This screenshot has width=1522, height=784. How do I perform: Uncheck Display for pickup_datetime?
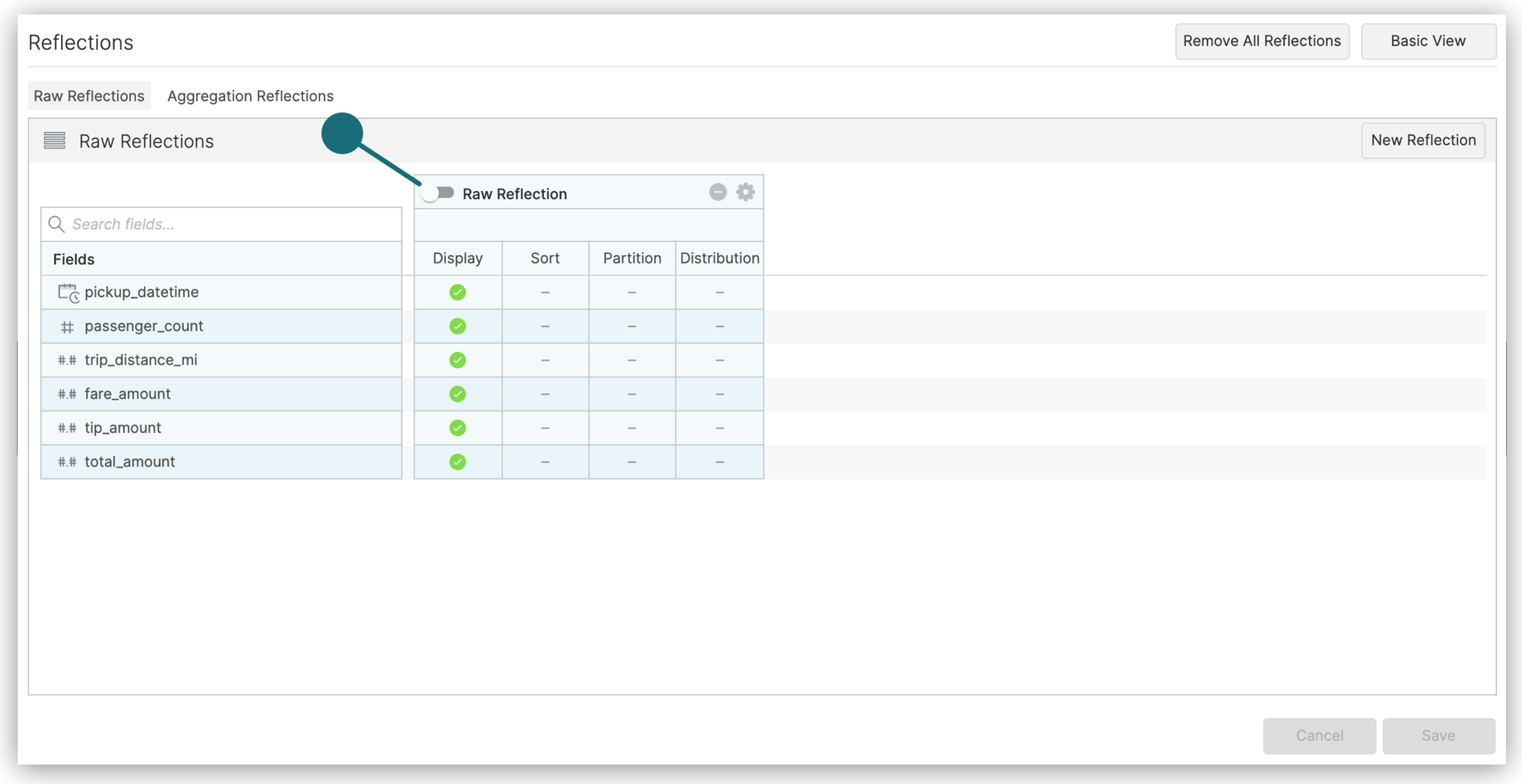point(457,292)
